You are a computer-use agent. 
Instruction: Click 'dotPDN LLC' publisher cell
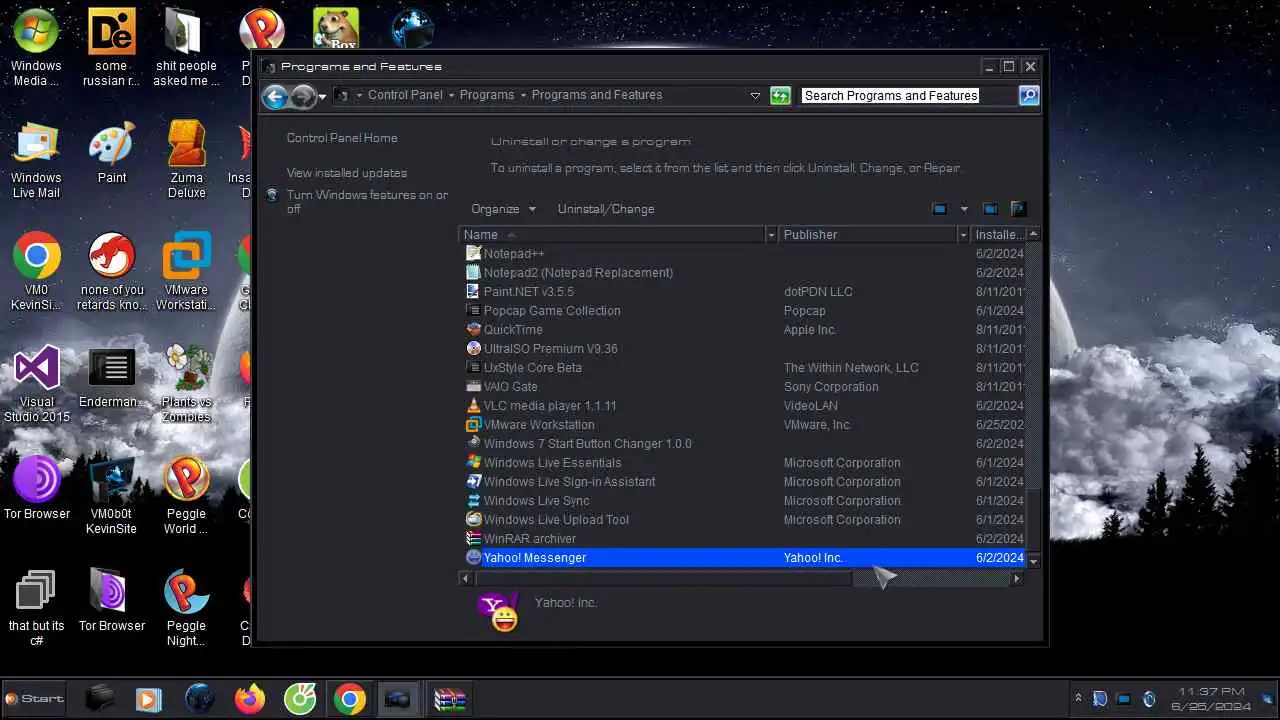click(x=818, y=292)
